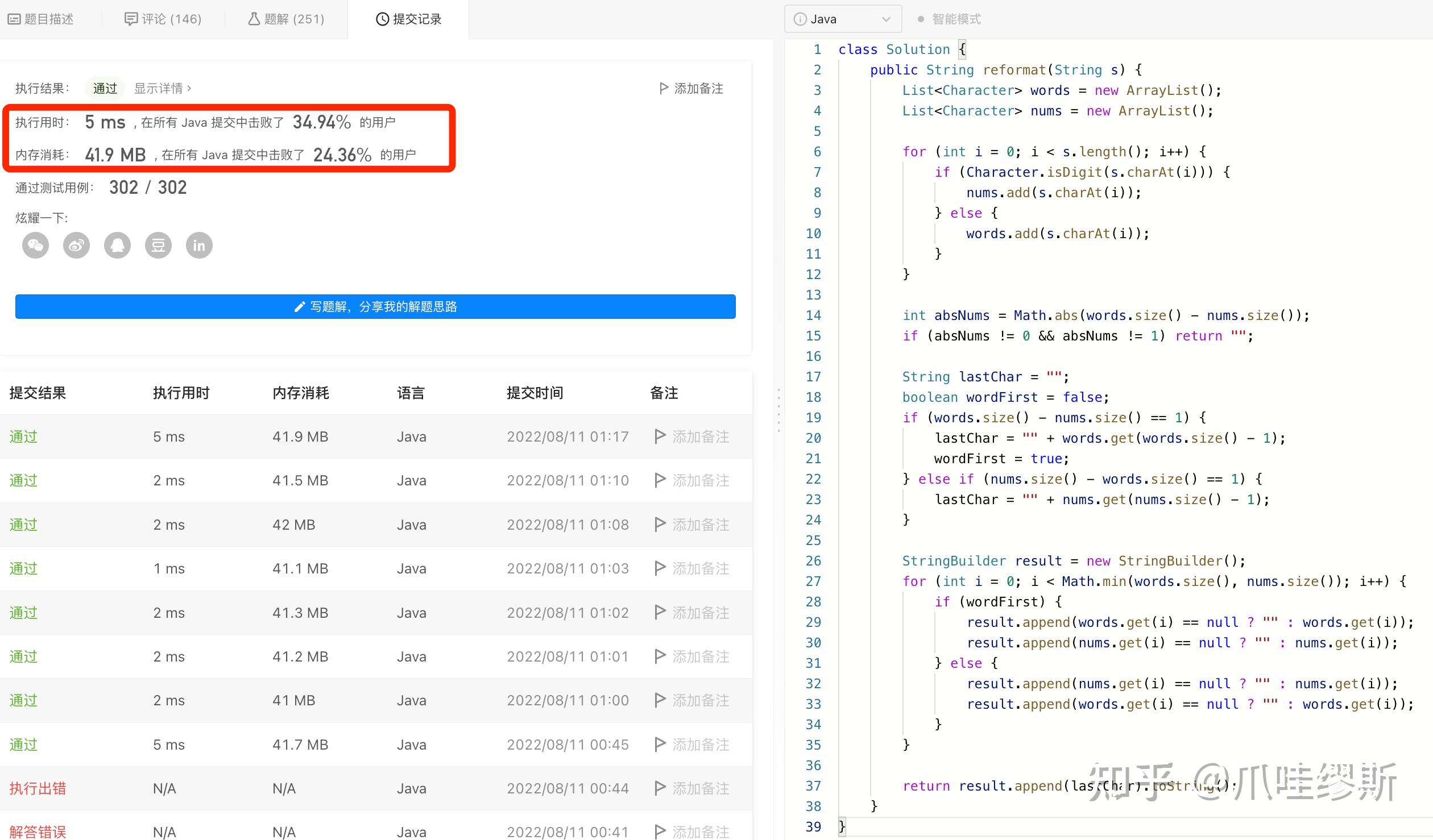
Task: Click line number 14 in the code editor
Action: [x=813, y=315]
